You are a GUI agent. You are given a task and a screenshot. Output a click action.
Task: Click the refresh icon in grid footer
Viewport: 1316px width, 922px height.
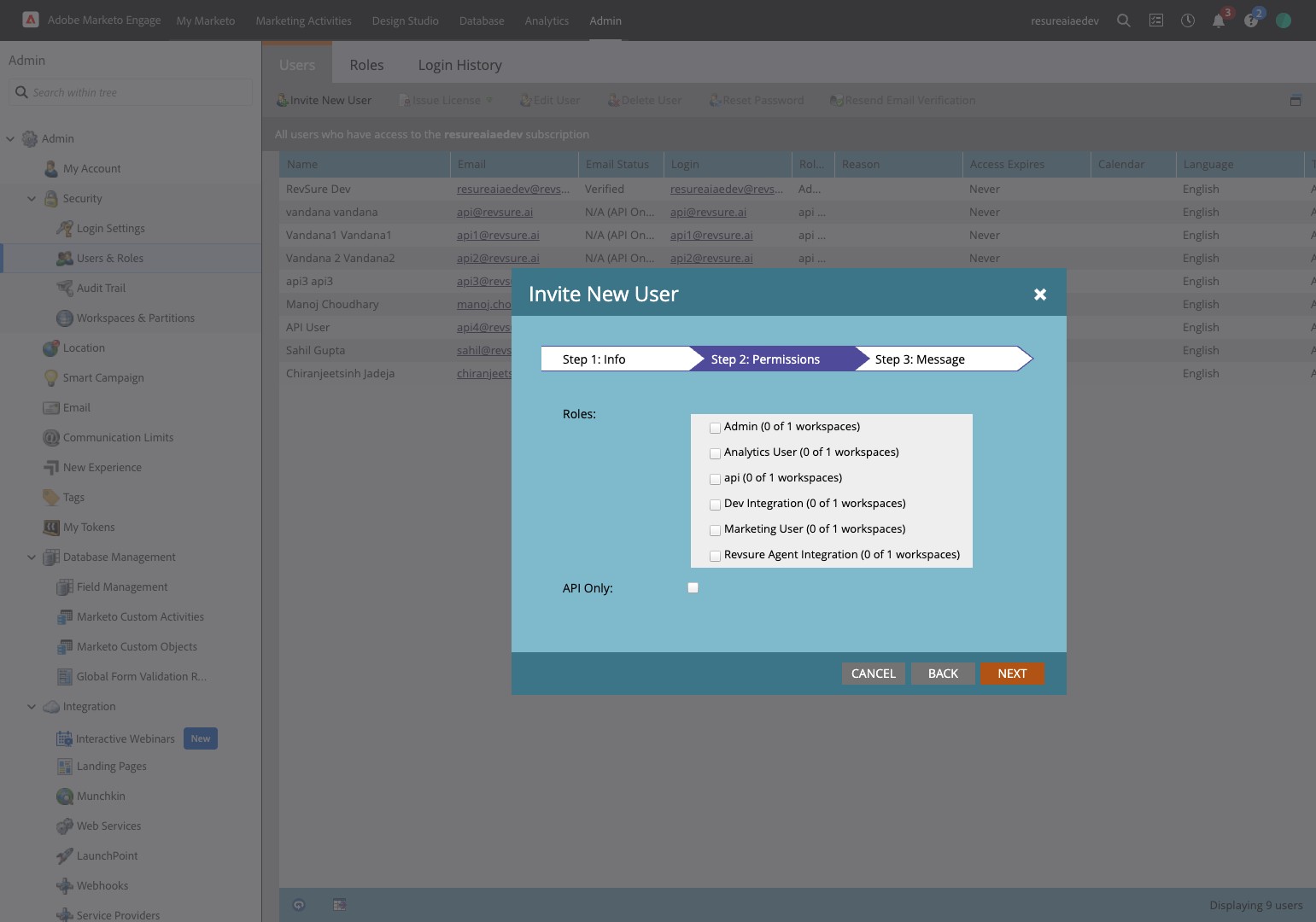(299, 905)
